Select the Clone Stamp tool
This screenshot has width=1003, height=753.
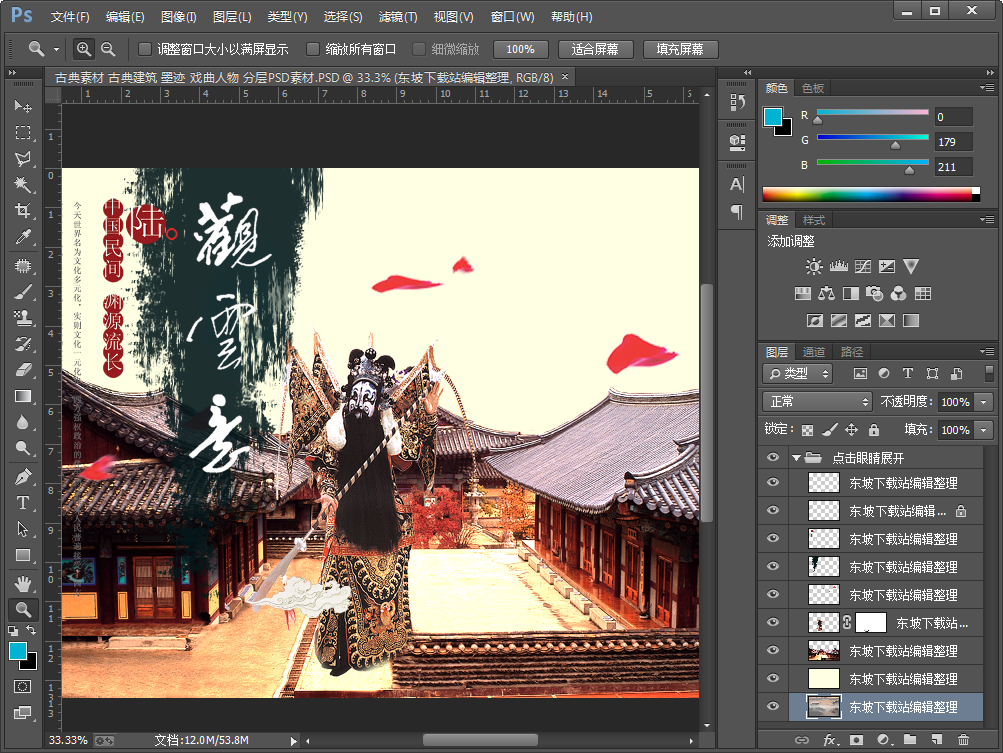[x=23, y=317]
